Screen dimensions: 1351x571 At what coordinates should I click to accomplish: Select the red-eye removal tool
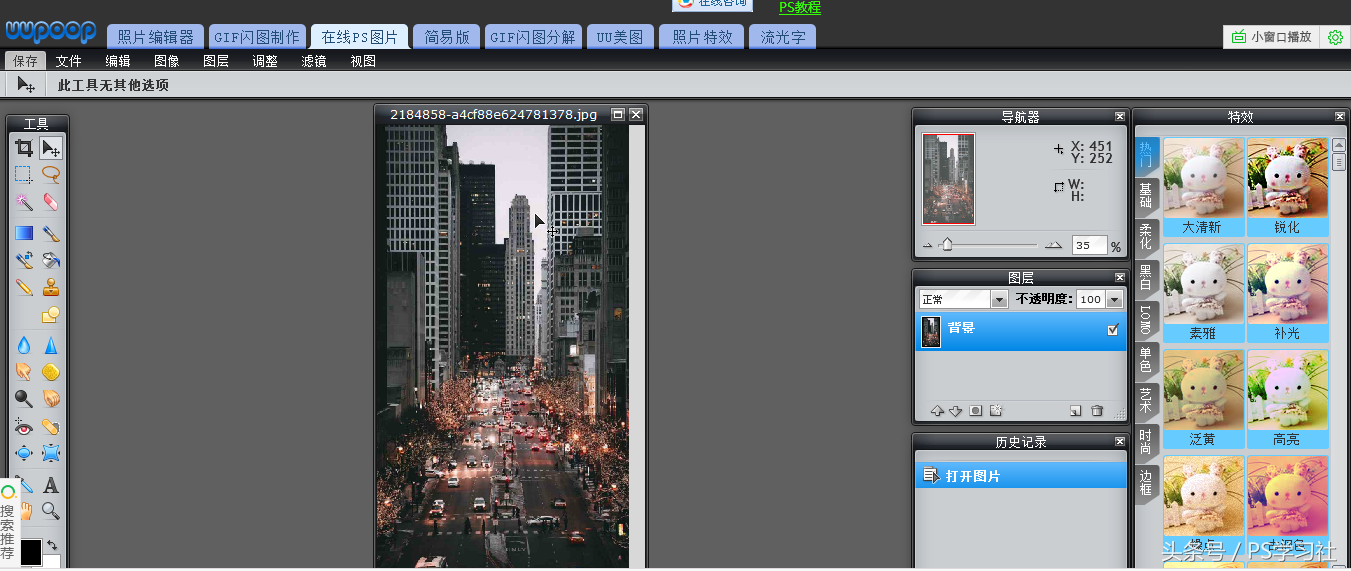[x=24, y=427]
